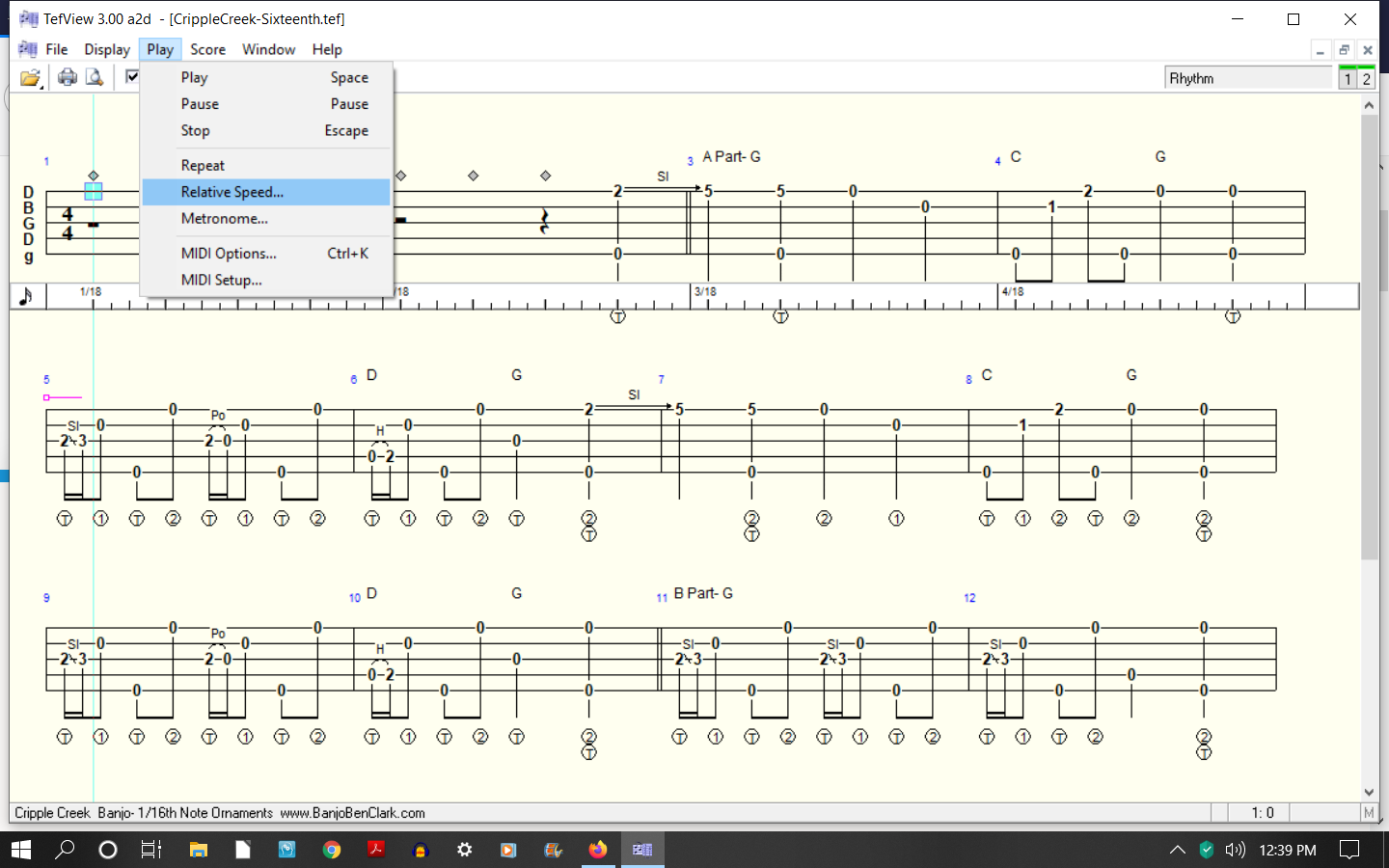Show hidden tray icons chevron

click(1177, 850)
